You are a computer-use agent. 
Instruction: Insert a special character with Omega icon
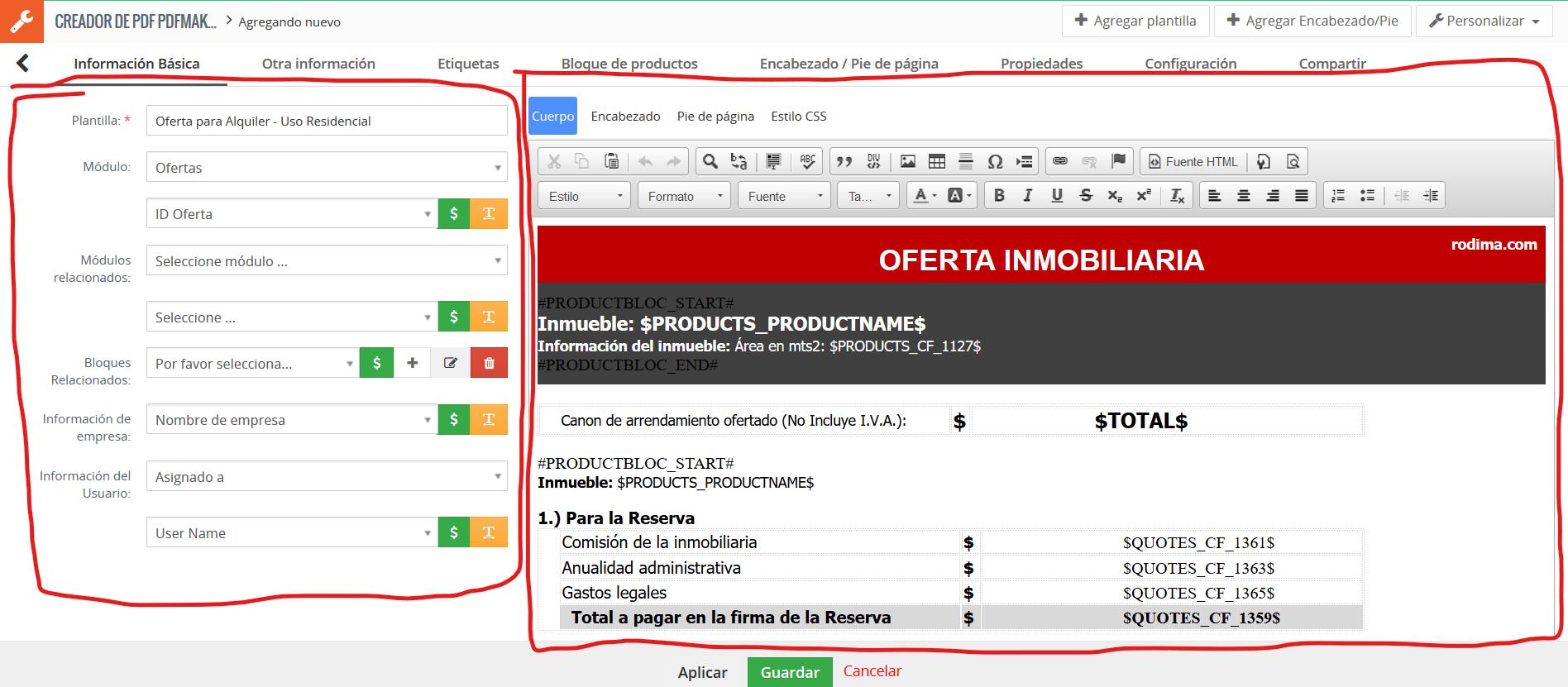995,161
